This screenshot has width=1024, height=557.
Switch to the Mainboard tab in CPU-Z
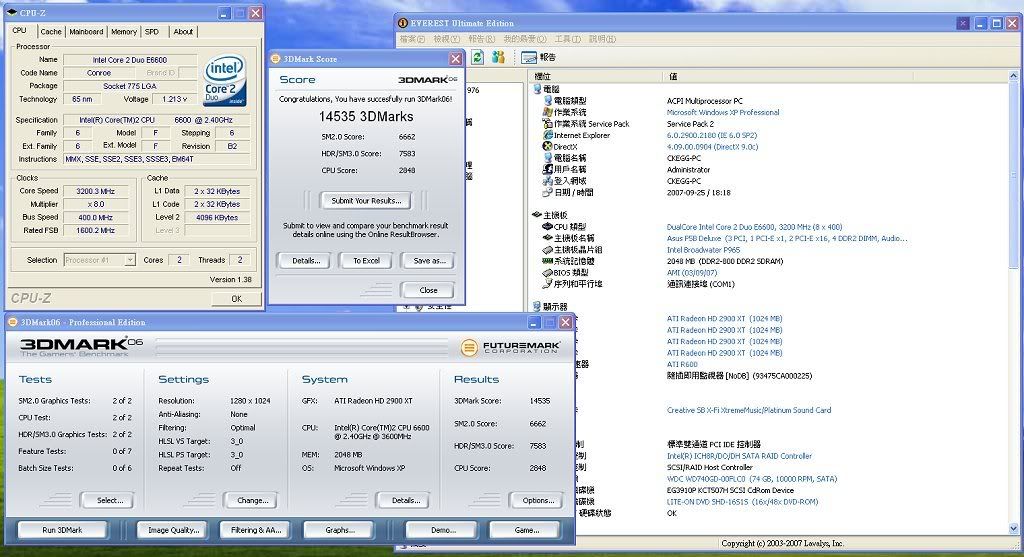tap(86, 31)
